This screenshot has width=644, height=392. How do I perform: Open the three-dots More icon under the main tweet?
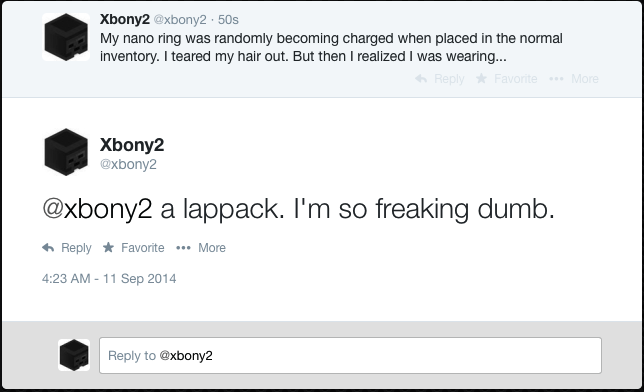[x=183, y=248]
